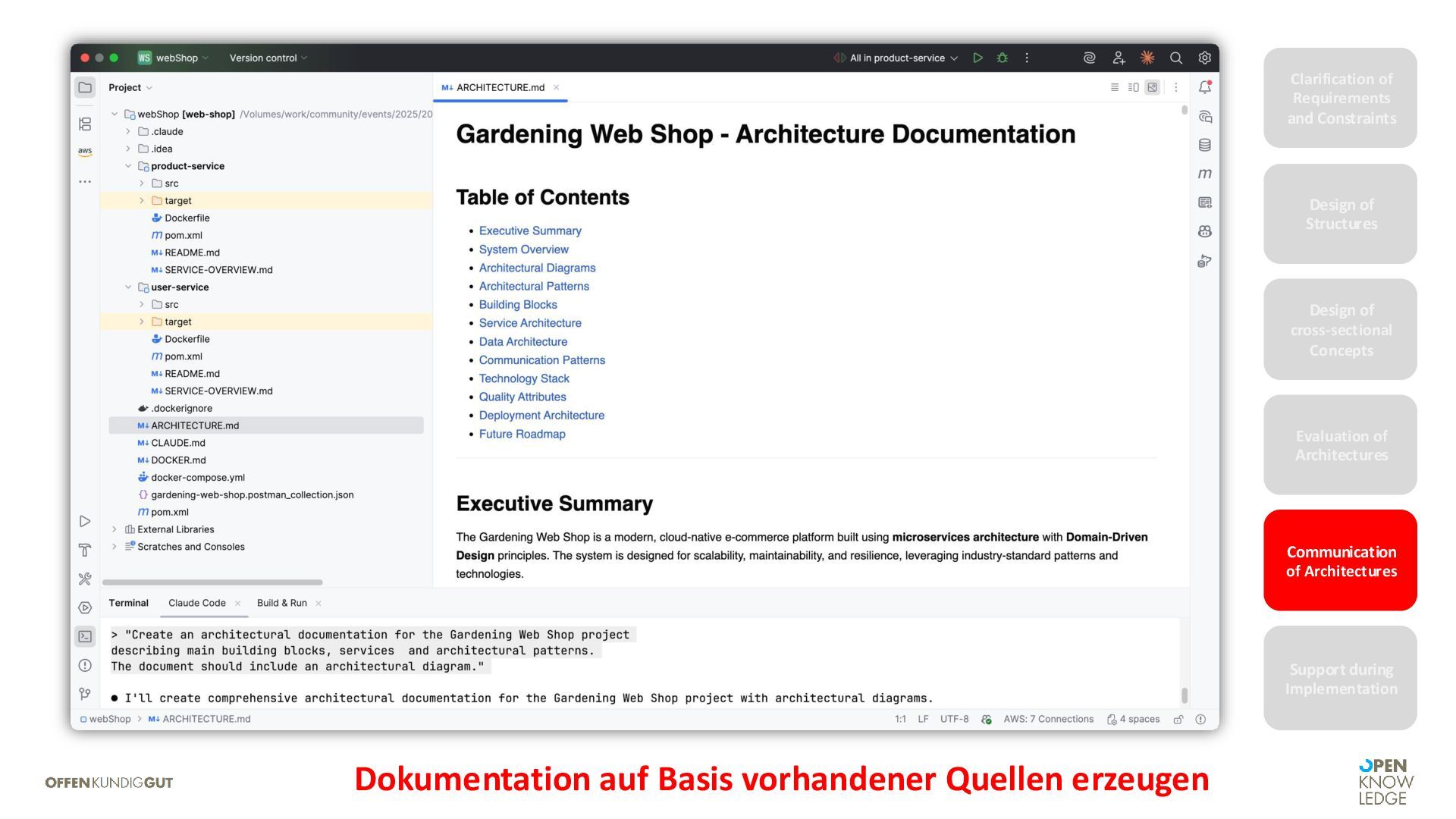Open the run configuration dropdown
Image resolution: width=1456 pixels, height=819 pixels.
pyautogui.click(x=897, y=58)
